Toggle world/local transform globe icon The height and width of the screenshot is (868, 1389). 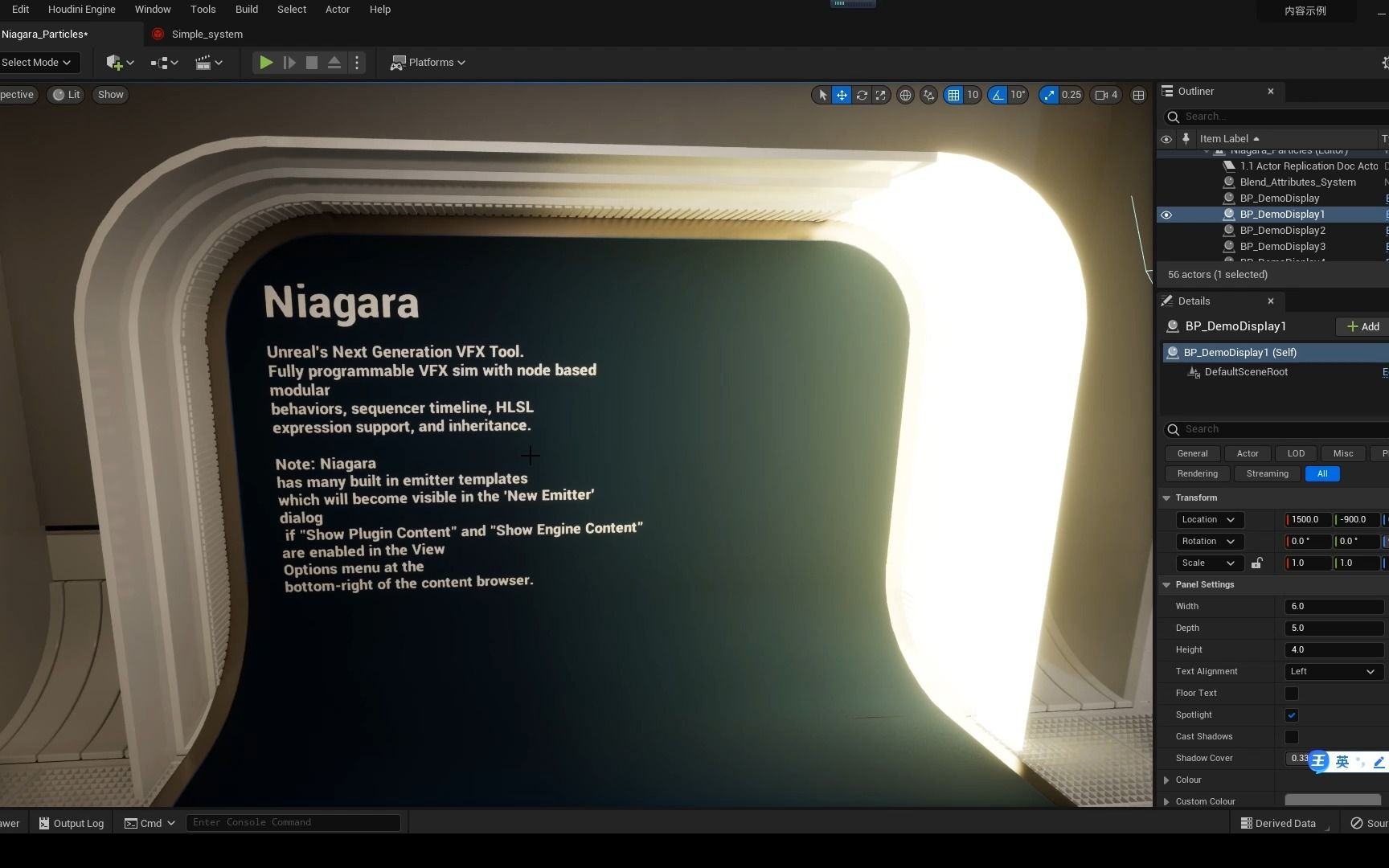[x=905, y=95]
